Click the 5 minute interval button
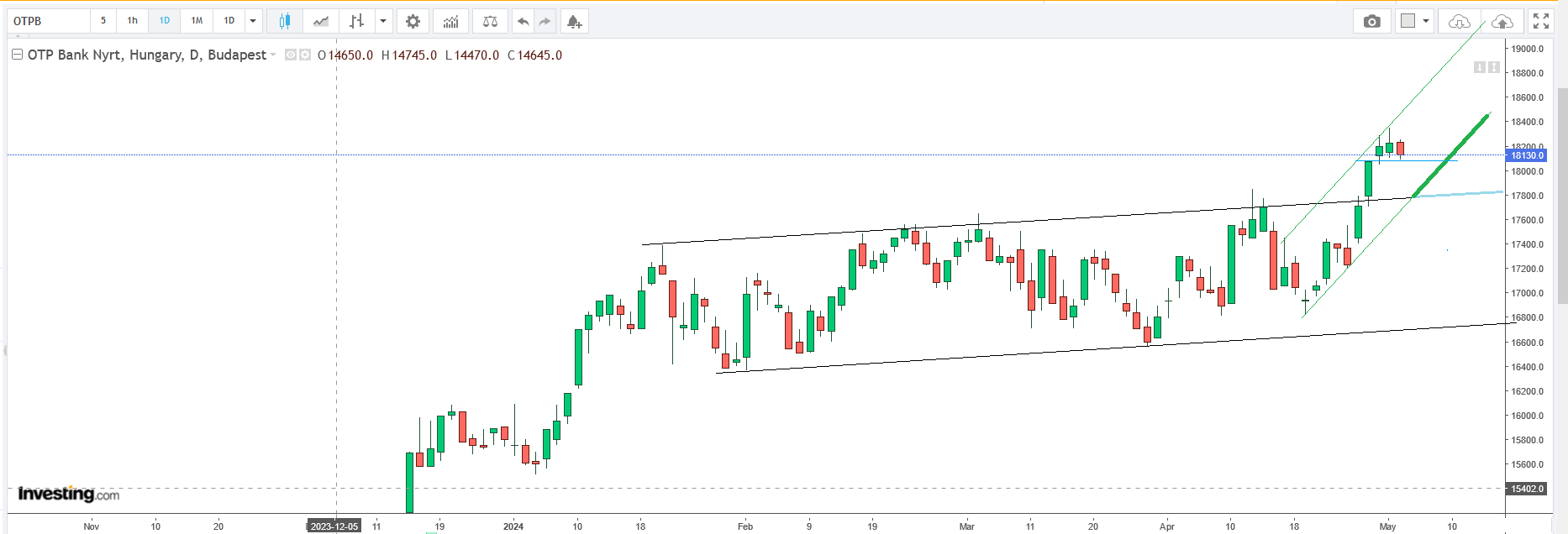Image resolution: width=1568 pixels, height=534 pixels. click(103, 21)
